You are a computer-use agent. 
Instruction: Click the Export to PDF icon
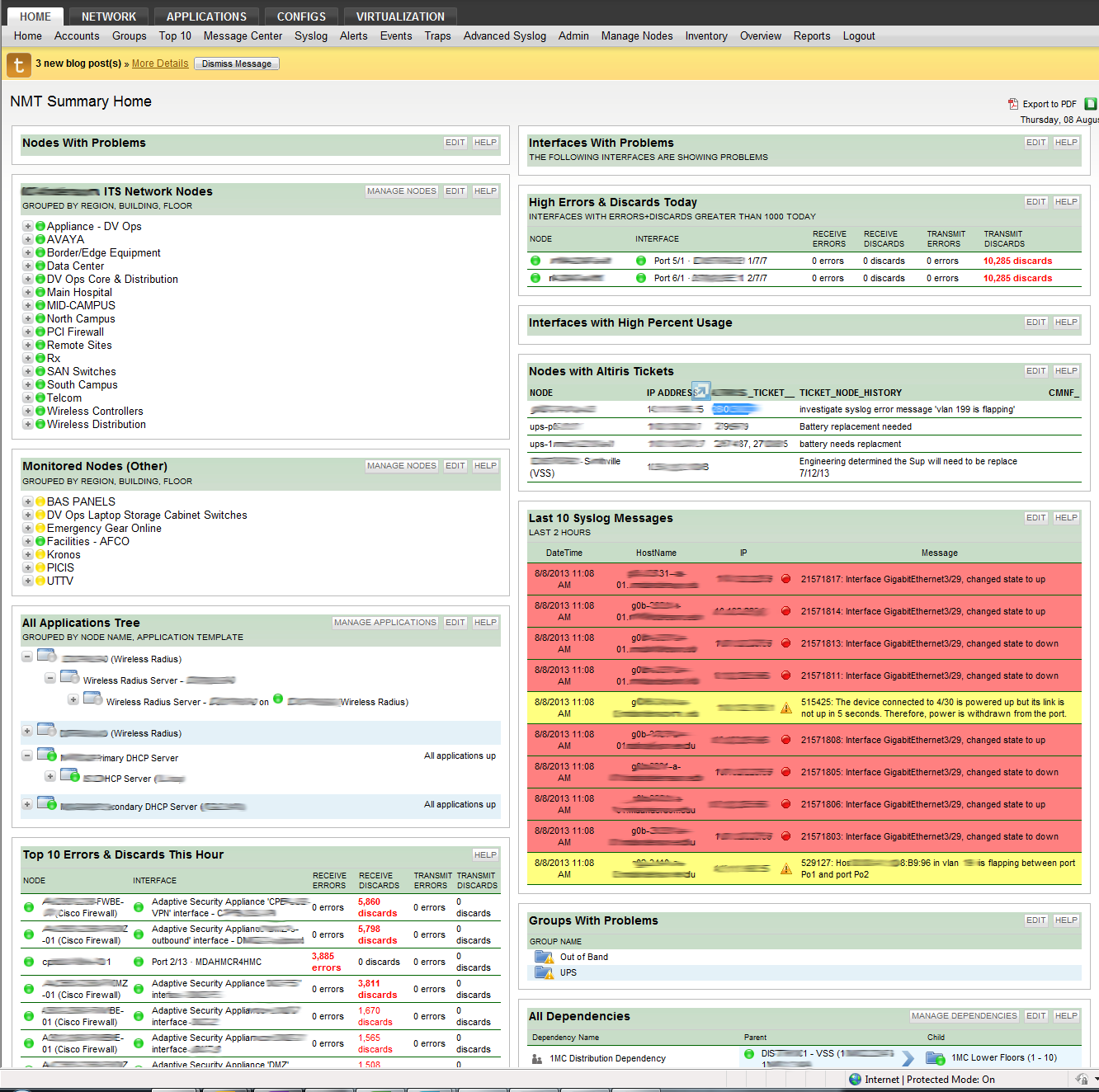click(x=1013, y=104)
